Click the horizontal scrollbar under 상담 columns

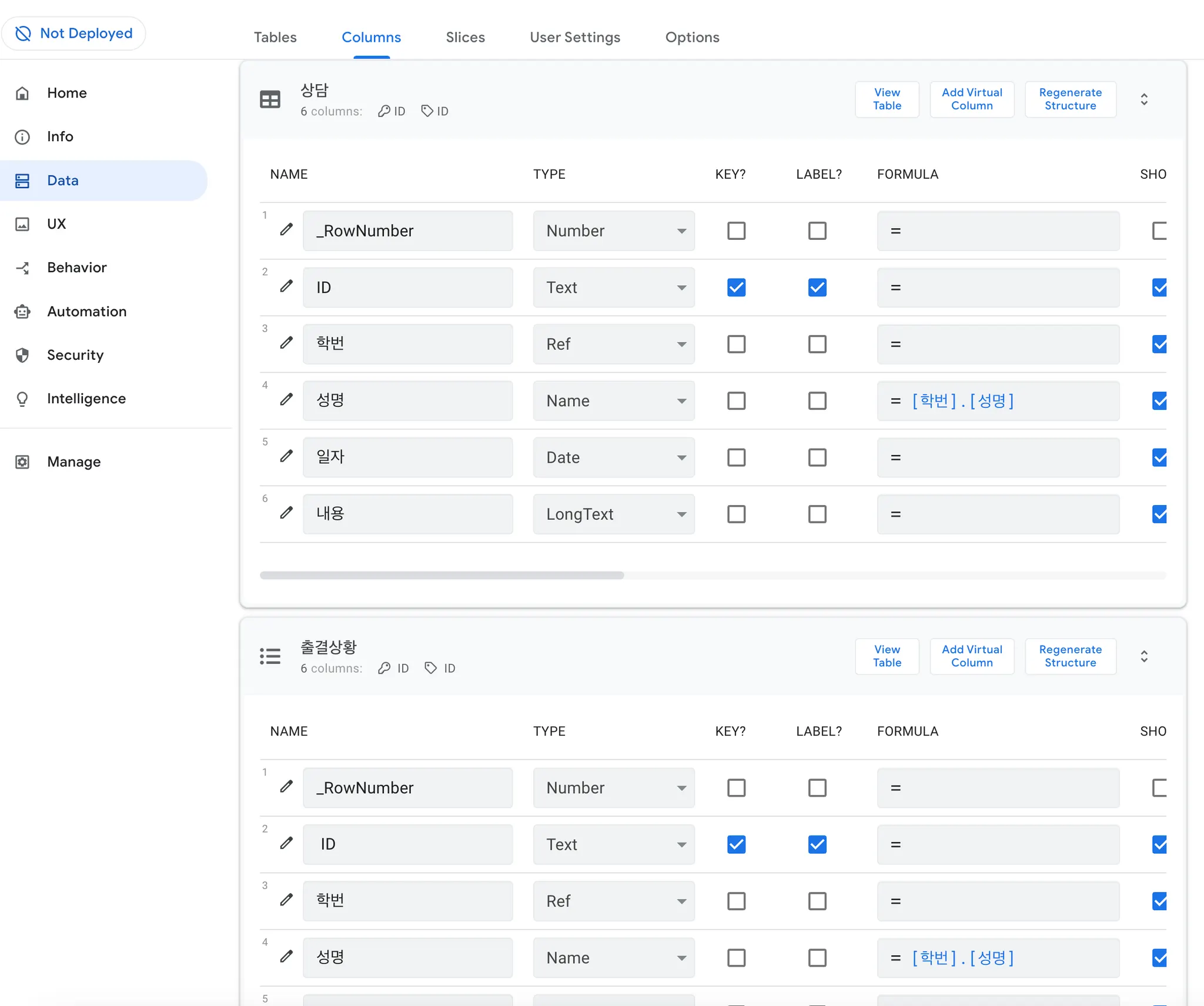click(442, 575)
